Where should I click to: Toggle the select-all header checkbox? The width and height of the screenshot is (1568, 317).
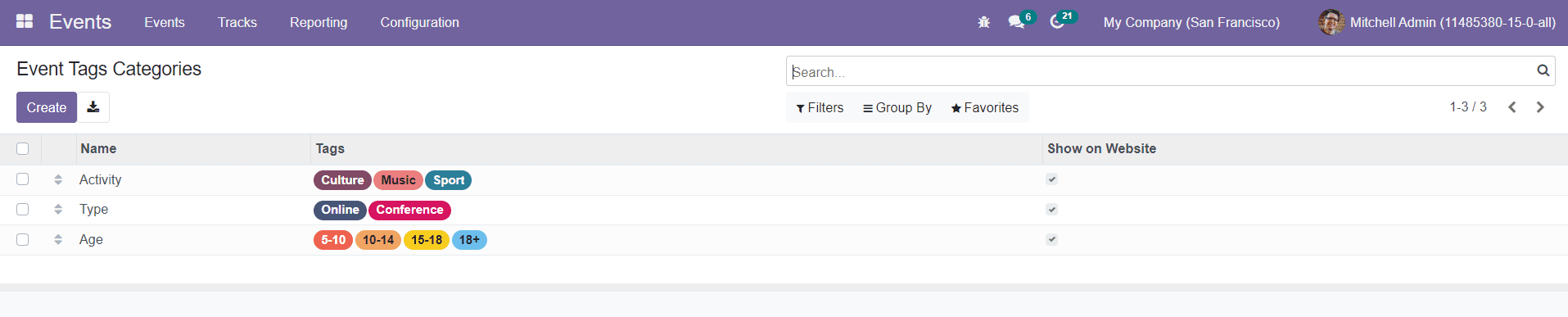pyautogui.click(x=23, y=148)
